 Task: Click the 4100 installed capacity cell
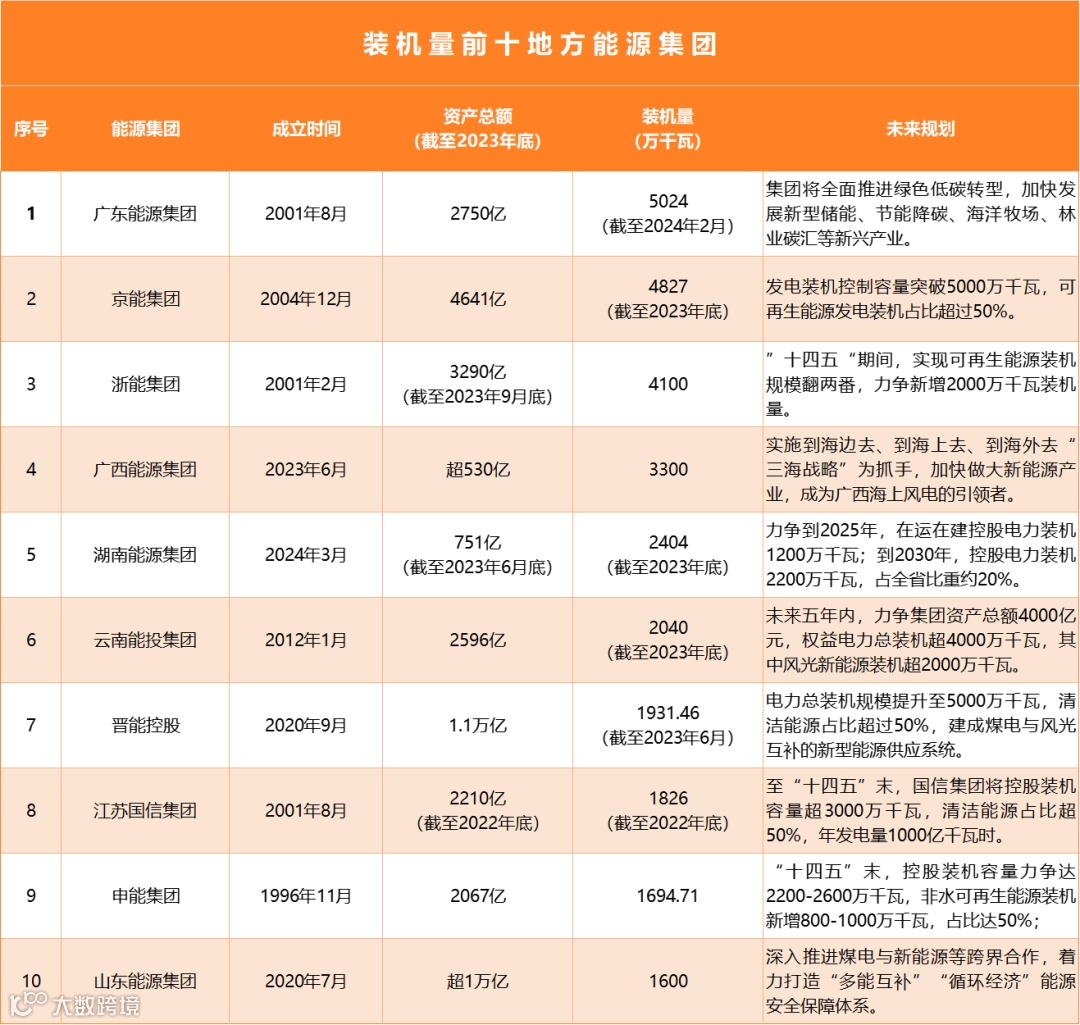point(668,384)
